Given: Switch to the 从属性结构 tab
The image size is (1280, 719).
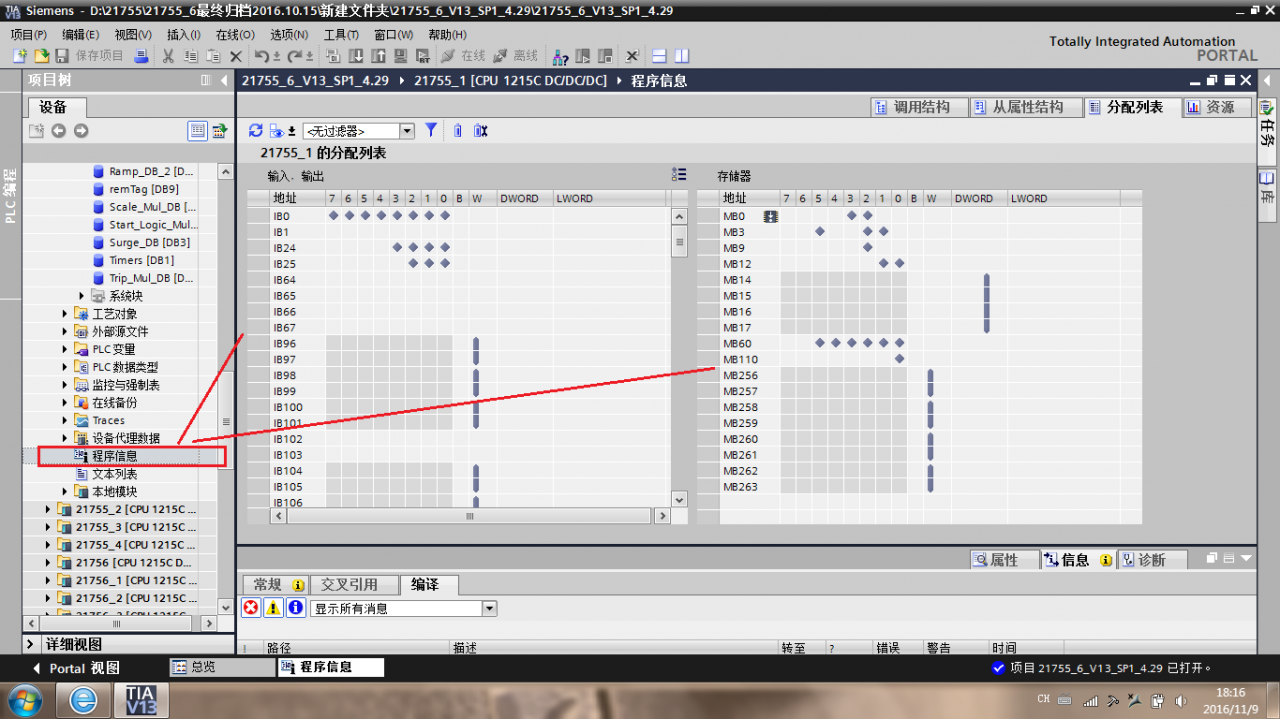Looking at the screenshot, I should pyautogui.click(x=1027, y=107).
